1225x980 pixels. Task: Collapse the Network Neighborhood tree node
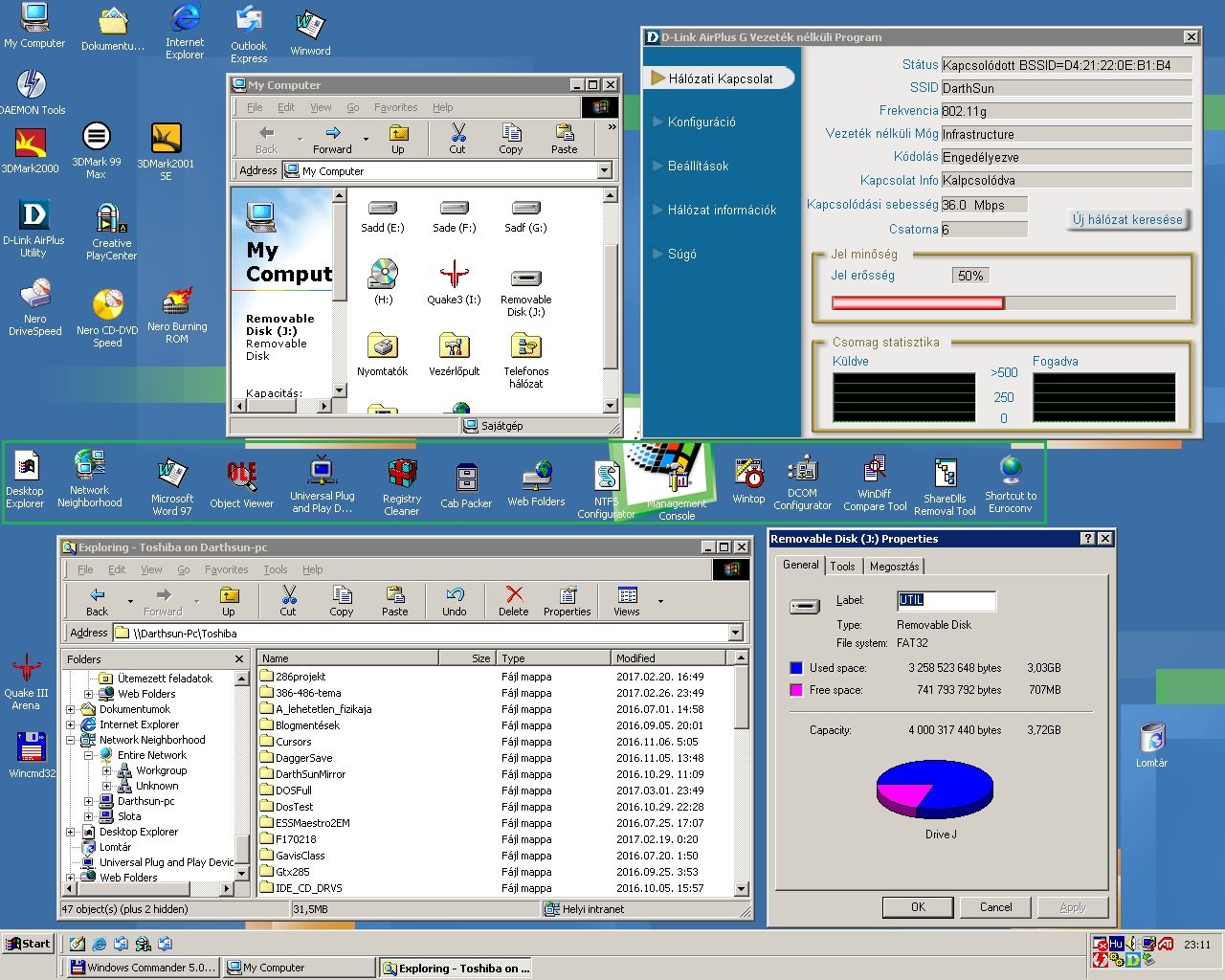pyautogui.click(x=70, y=740)
